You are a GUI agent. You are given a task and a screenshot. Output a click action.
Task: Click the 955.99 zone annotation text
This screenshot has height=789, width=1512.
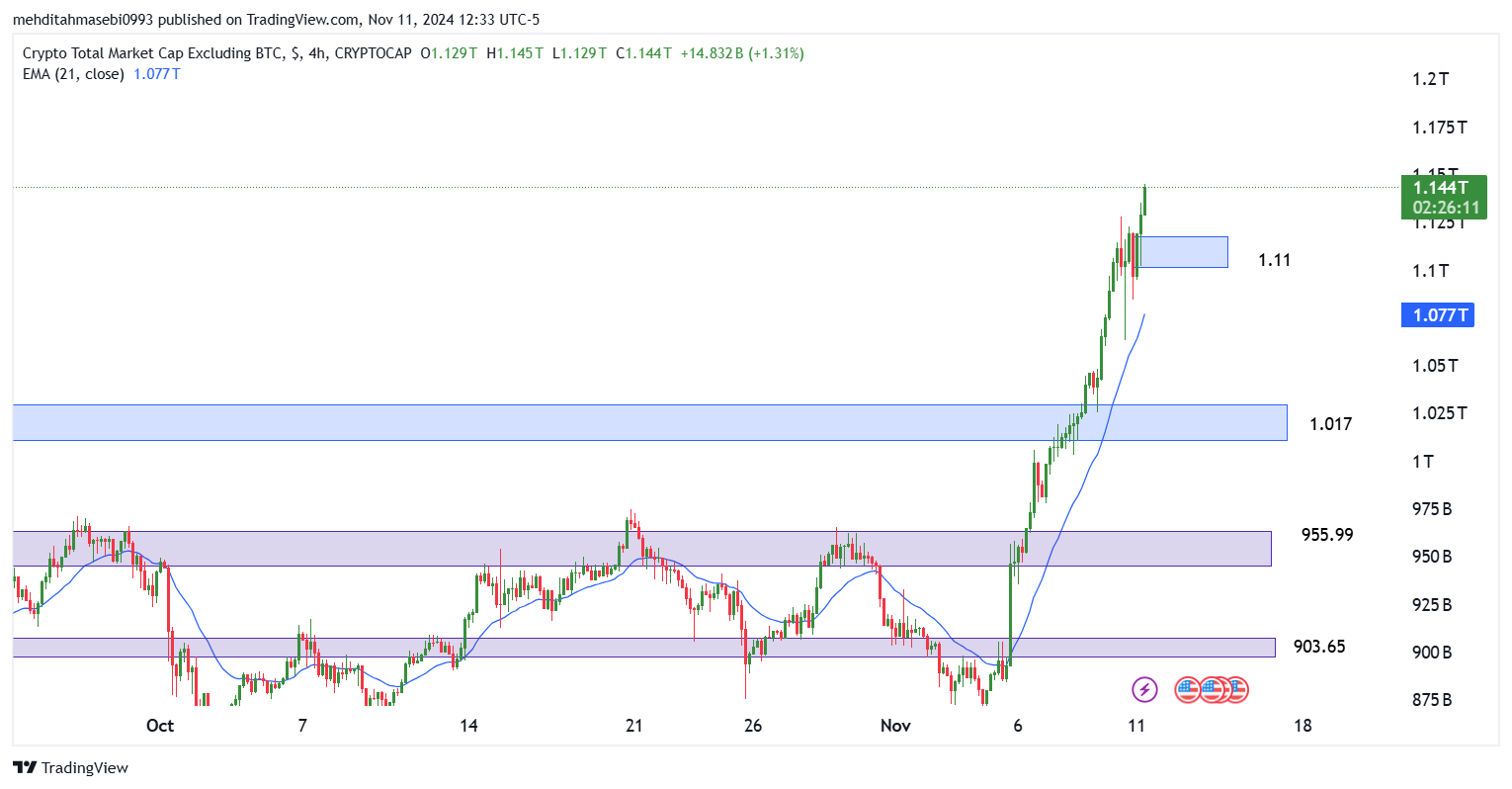(x=1327, y=535)
